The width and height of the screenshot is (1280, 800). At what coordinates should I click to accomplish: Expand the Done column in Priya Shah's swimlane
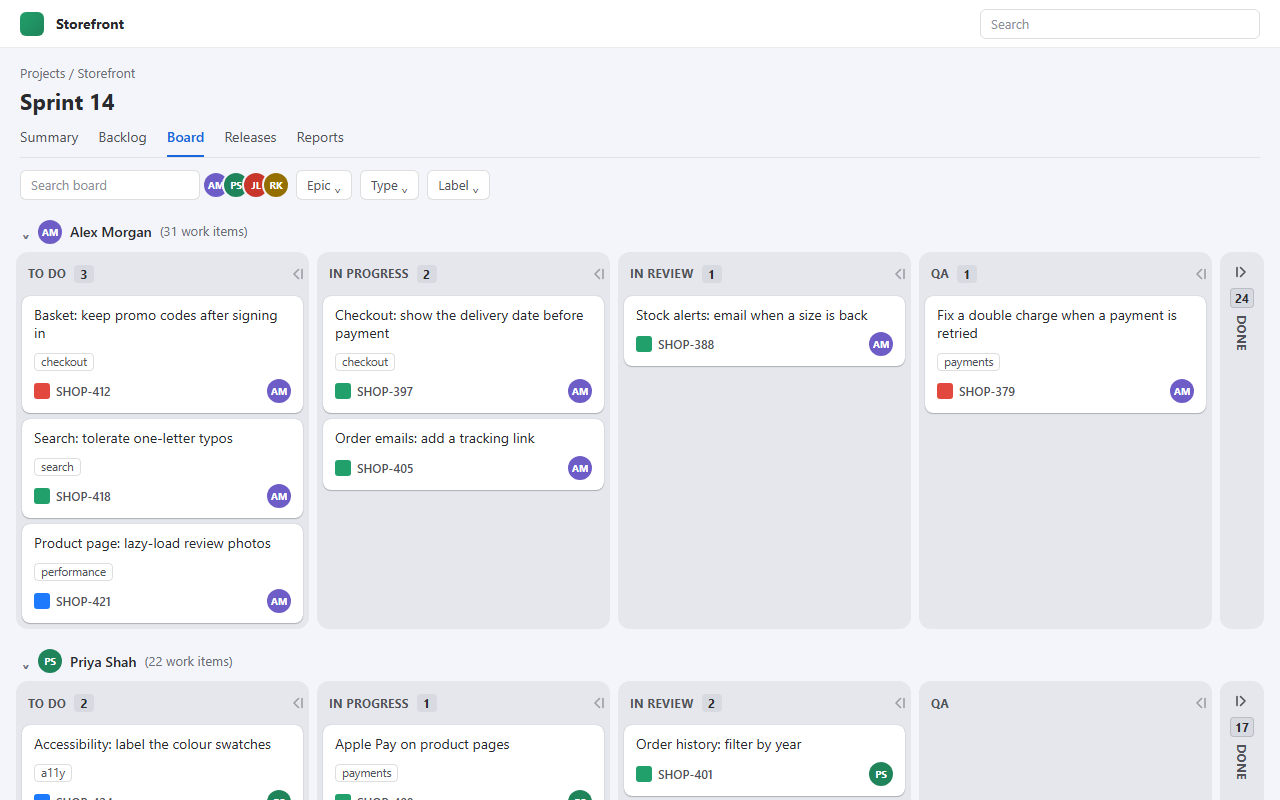coord(1241,702)
